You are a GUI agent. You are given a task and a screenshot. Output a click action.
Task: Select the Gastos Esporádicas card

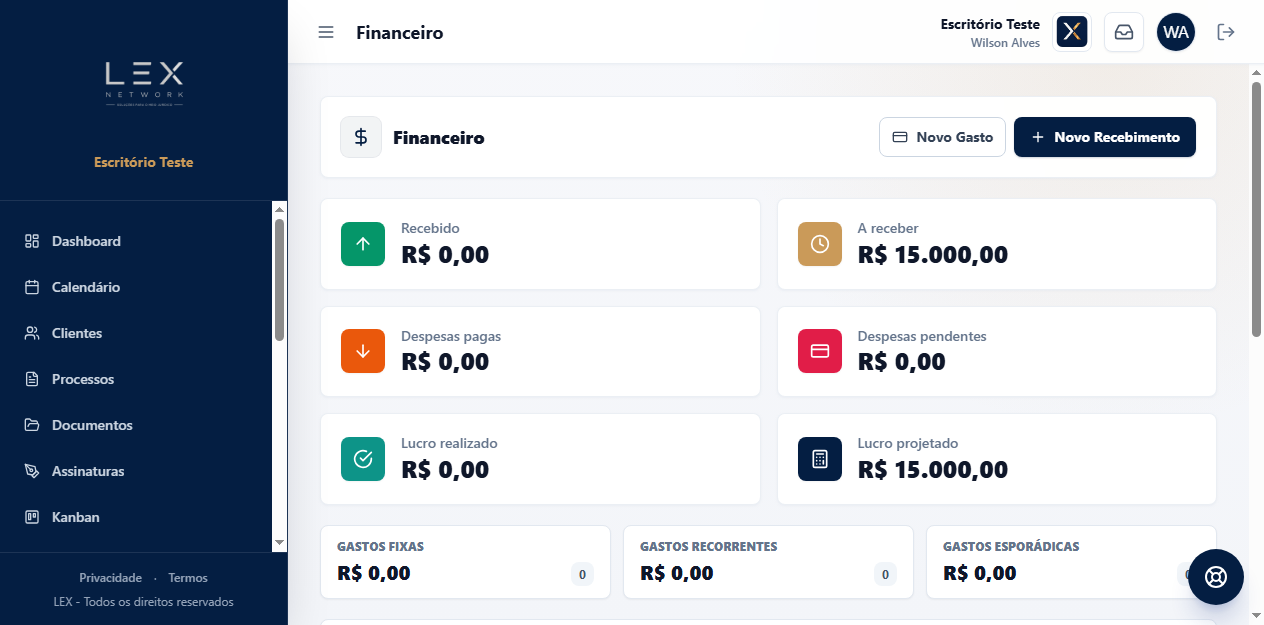tap(1071, 562)
